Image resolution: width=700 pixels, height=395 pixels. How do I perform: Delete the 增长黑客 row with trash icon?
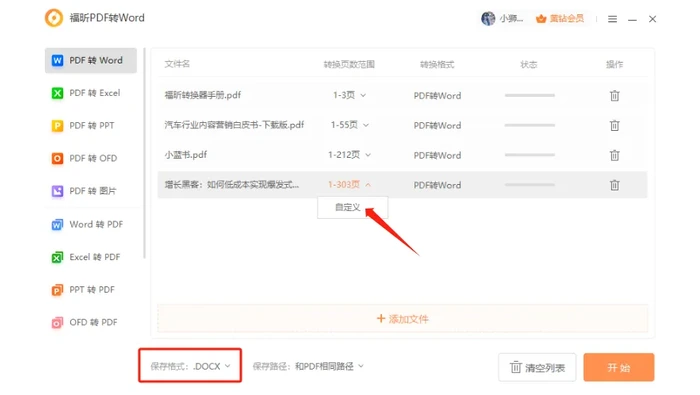614,185
